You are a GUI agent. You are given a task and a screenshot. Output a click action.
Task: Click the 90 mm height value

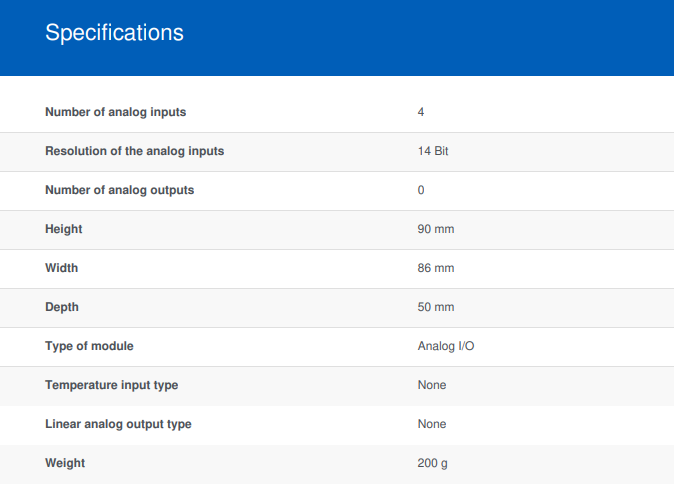[436, 229]
